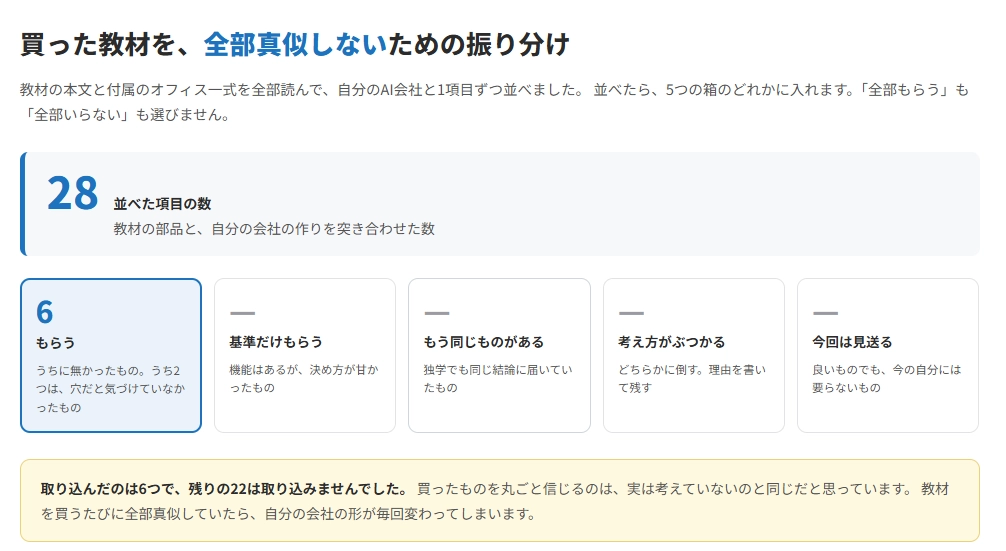Click the text 教材の部品と、自分の会社の作りを突き合わせた数
This screenshot has width=1006, height=551.
click(x=274, y=229)
